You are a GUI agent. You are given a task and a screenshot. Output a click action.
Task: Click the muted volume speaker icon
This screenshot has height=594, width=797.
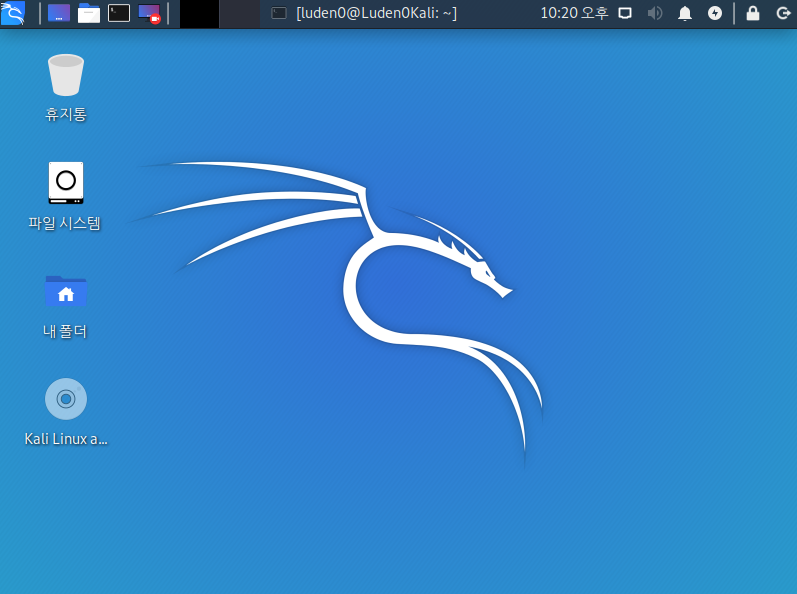pos(655,13)
